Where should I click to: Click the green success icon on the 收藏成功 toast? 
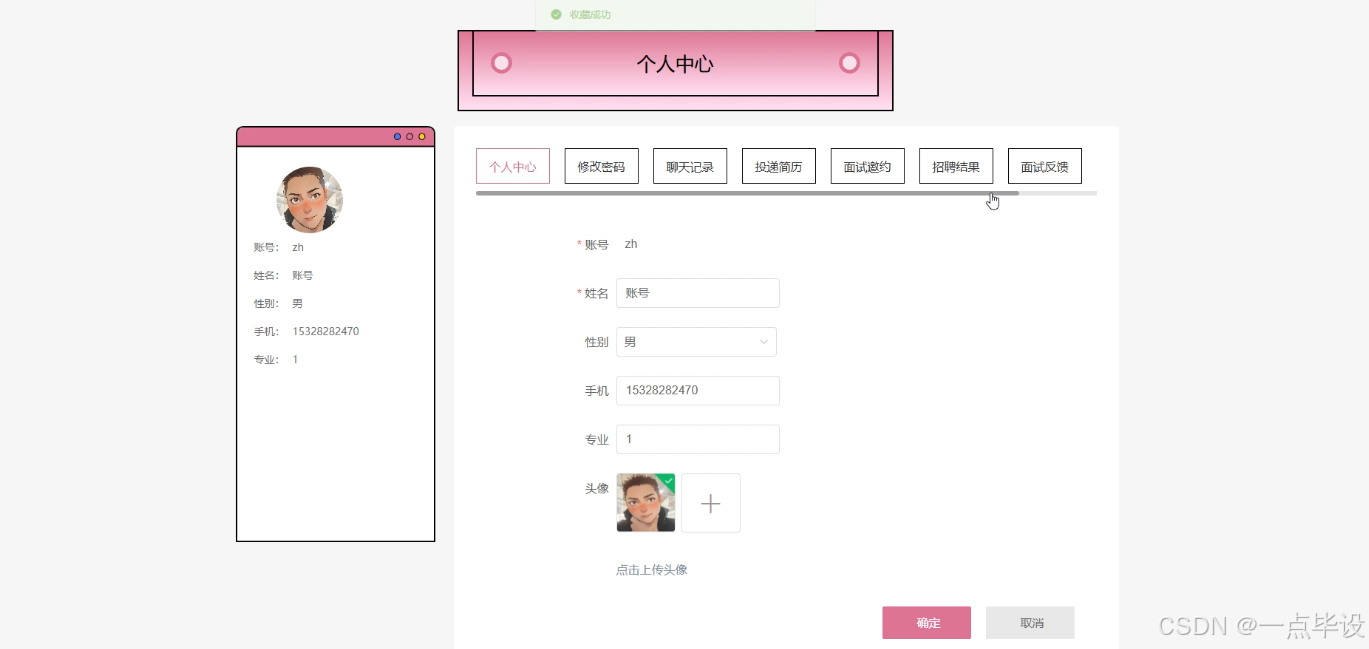point(556,14)
